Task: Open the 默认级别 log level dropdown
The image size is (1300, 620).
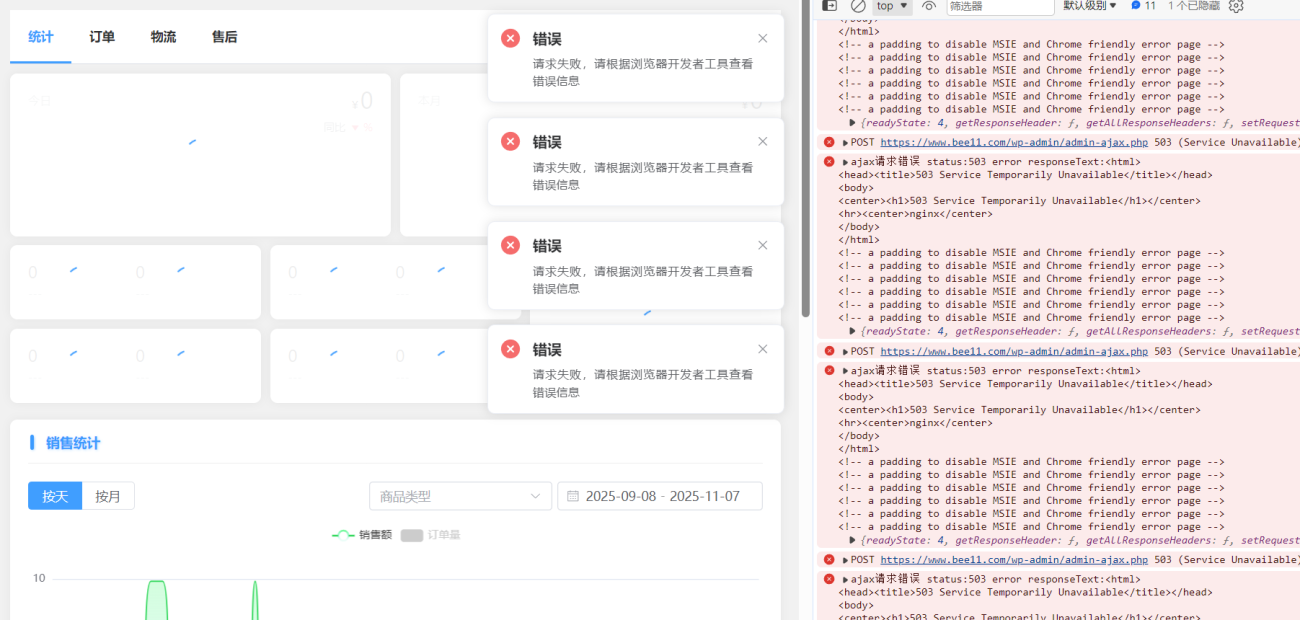Action: click(1089, 7)
